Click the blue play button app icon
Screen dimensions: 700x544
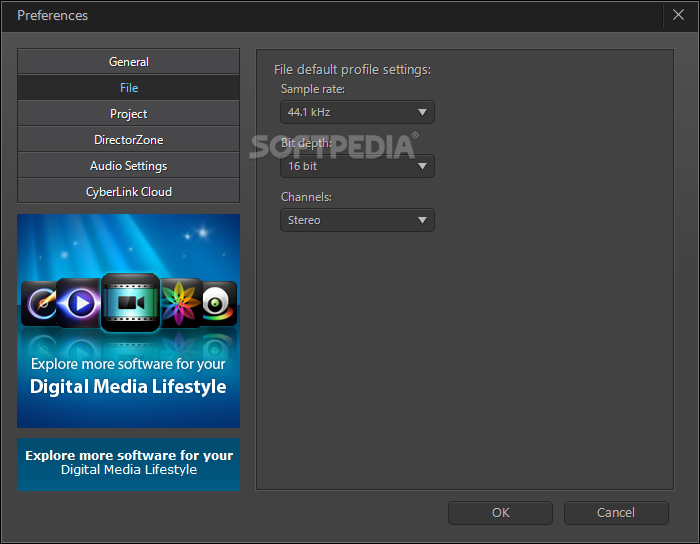[79, 303]
